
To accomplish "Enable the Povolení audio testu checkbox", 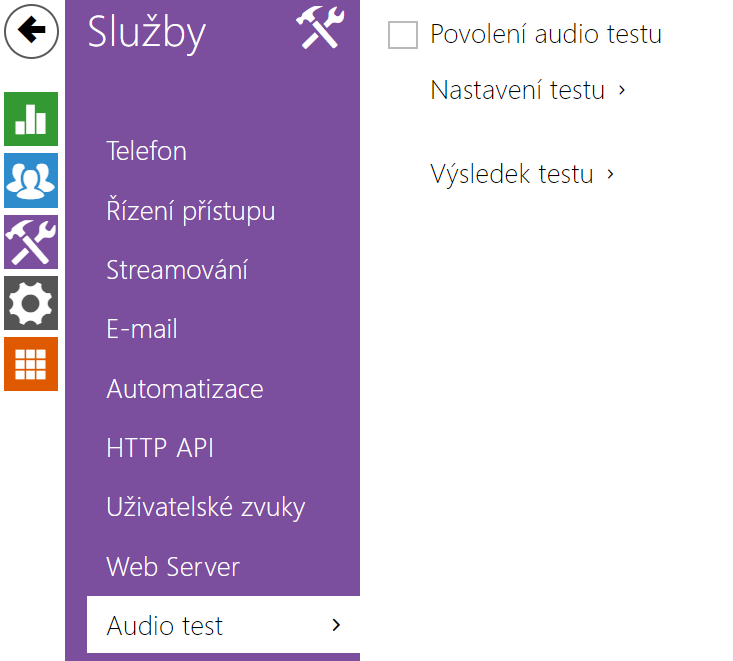I will [x=402, y=35].
